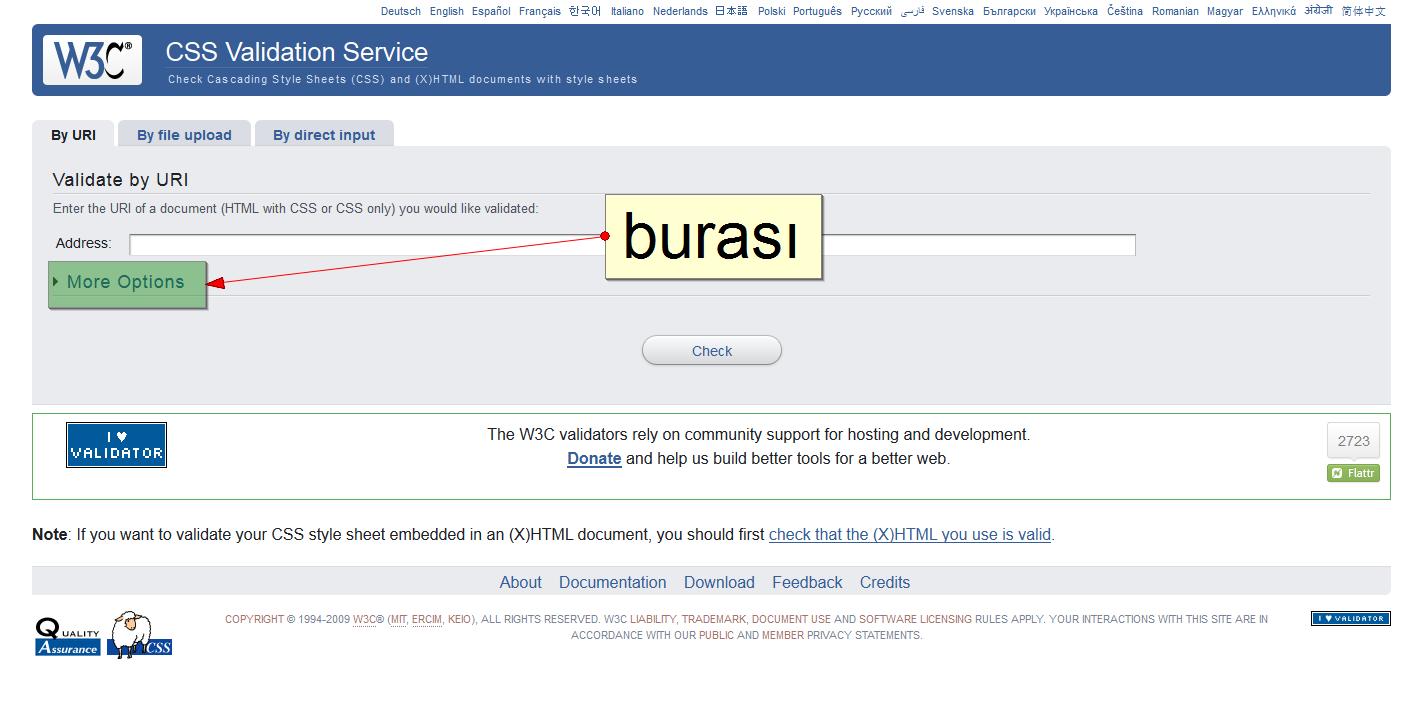Focus the Address input field
Screen dimensions: 1423x724
tap(632, 245)
